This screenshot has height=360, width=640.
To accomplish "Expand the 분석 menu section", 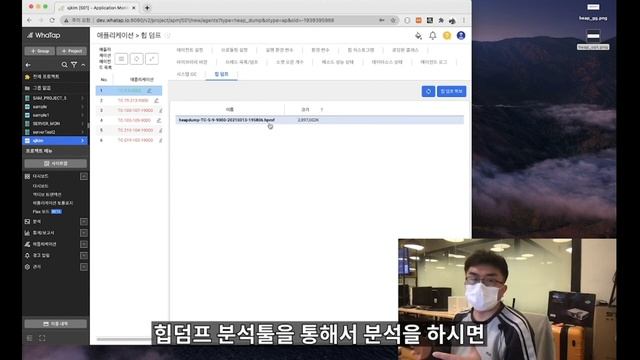I will (x=84, y=222).
